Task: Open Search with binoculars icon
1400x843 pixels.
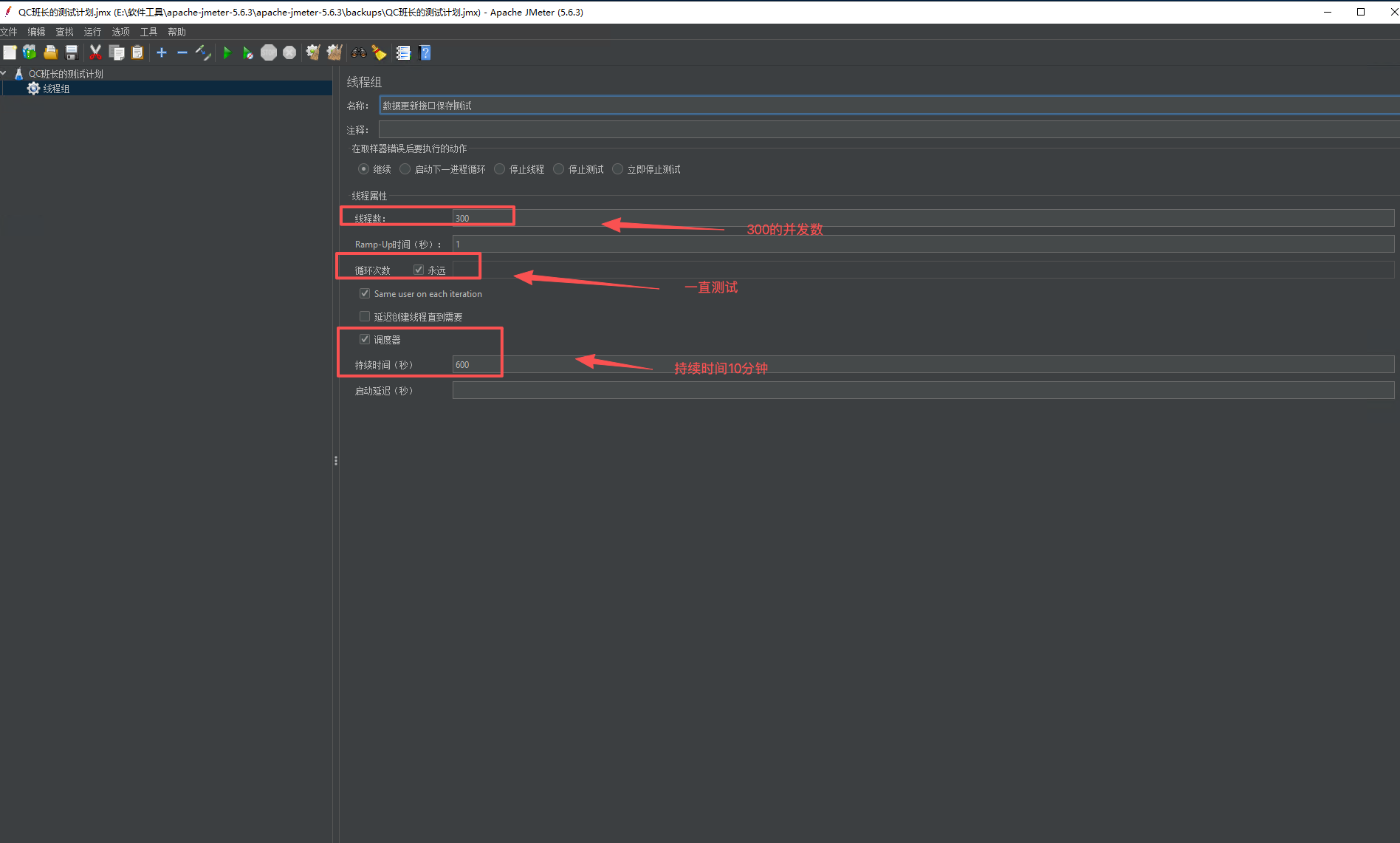Action: coord(359,52)
